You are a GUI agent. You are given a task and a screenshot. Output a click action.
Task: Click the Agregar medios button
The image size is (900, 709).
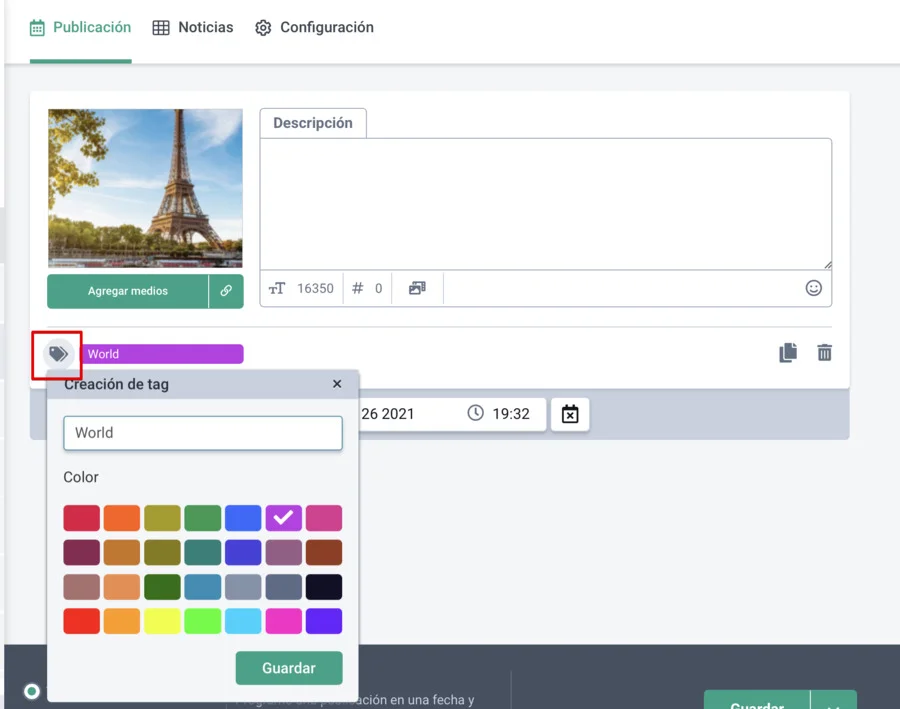tap(128, 291)
